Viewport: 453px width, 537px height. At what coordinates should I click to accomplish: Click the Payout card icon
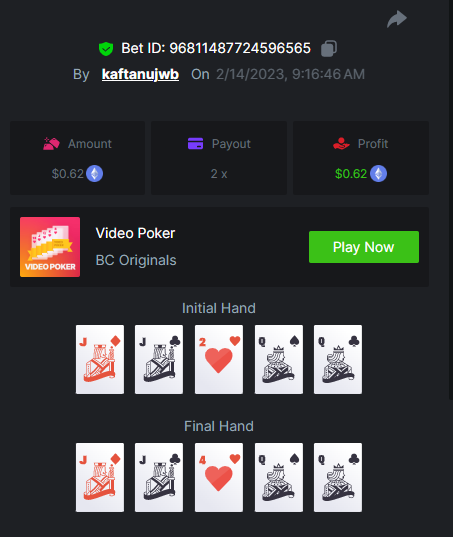pyautogui.click(x=196, y=143)
